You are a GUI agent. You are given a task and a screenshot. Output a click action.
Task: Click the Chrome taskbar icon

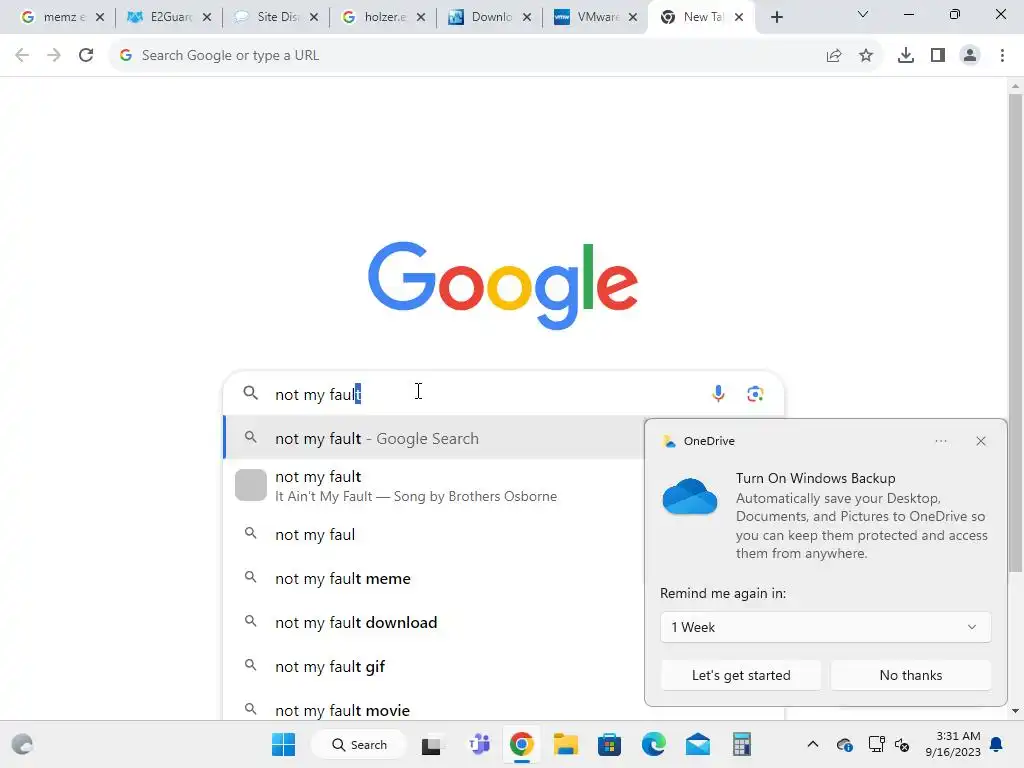[x=521, y=744]
